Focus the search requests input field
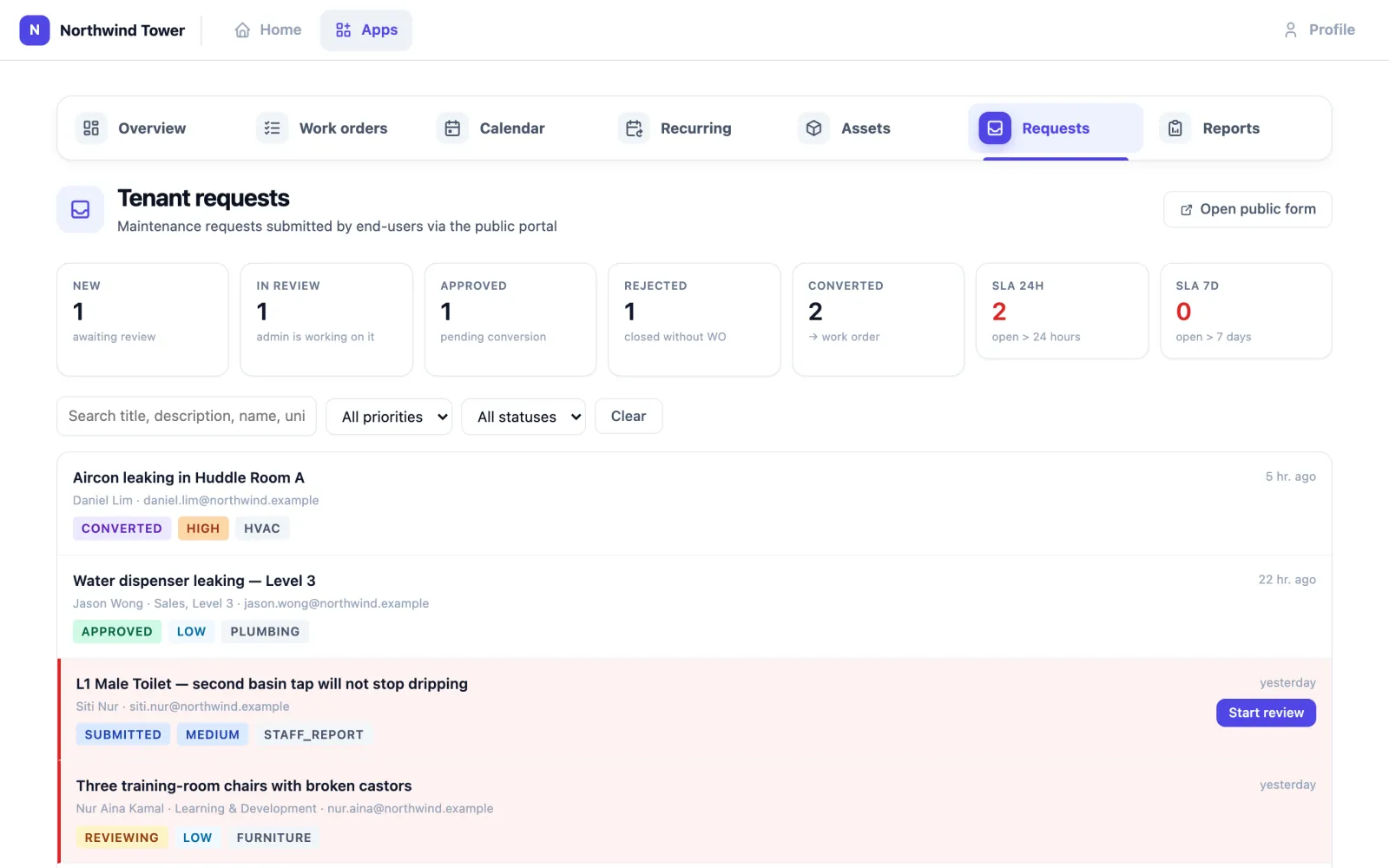Screen dimensions: 1389x868 click(x=187, y=417)
